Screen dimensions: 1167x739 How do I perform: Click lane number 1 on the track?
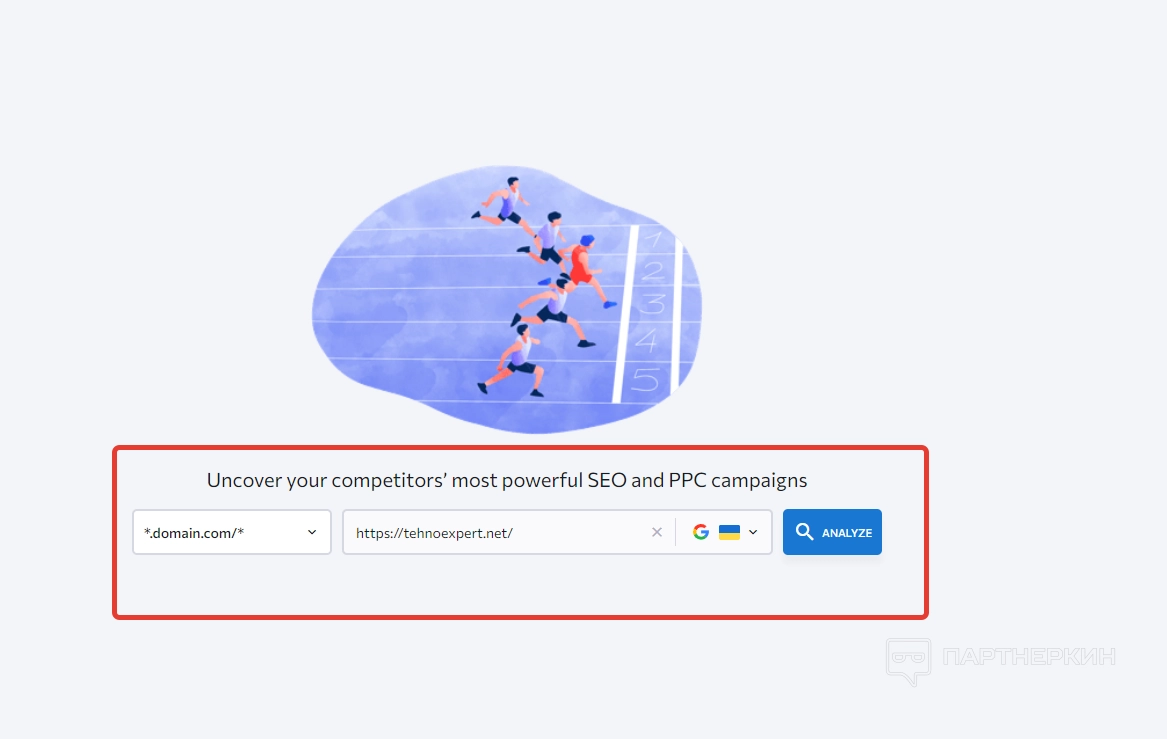pyautogui.click(x=652, y=239)
